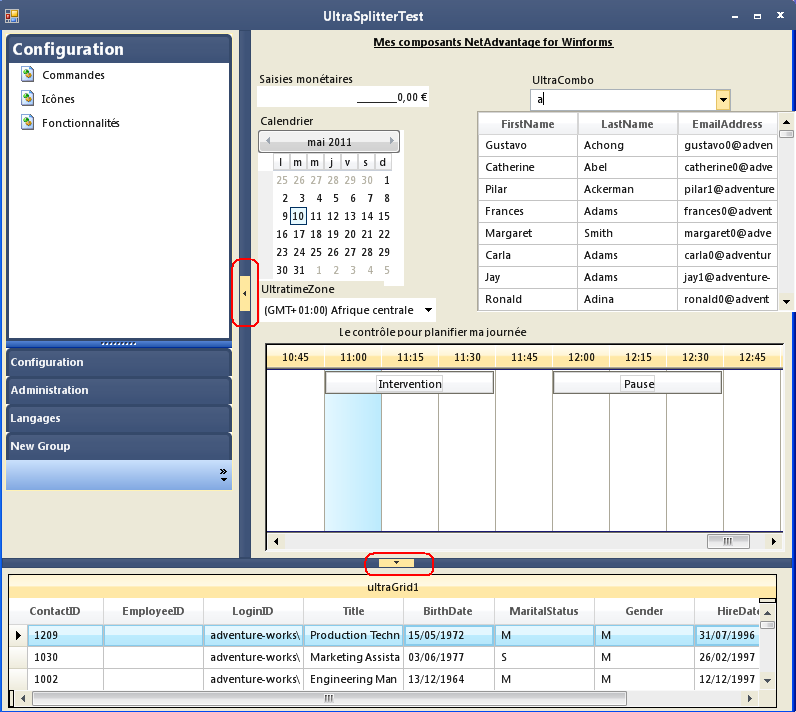Open the UltratimeZone dropdown
The height and width of the screenshot is (712, 796).
click(428, 310)
